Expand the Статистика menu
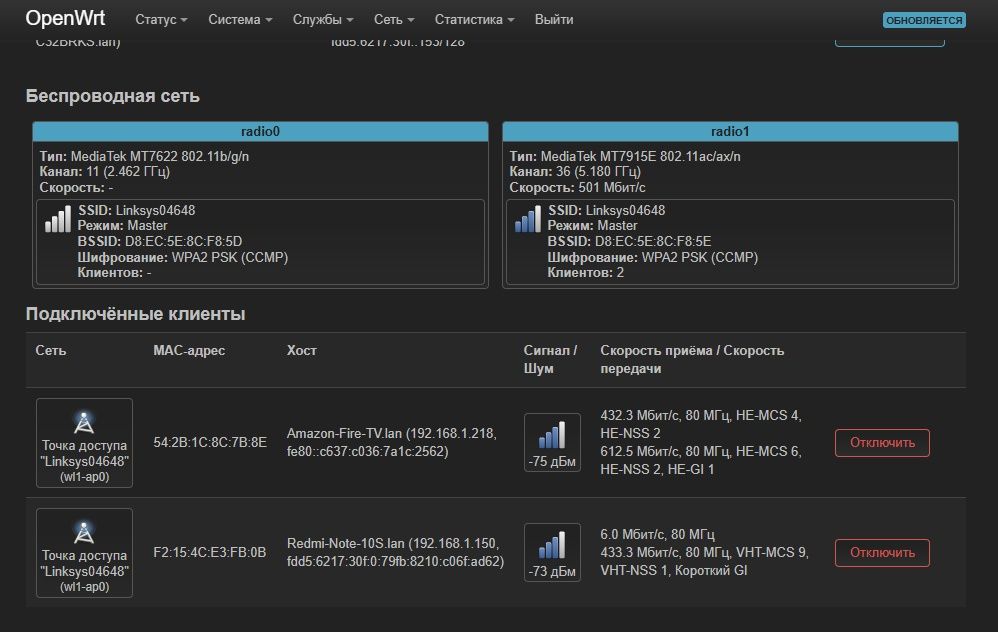The height and width of the screenshot is (632, 998). click(x=474, y=20)
